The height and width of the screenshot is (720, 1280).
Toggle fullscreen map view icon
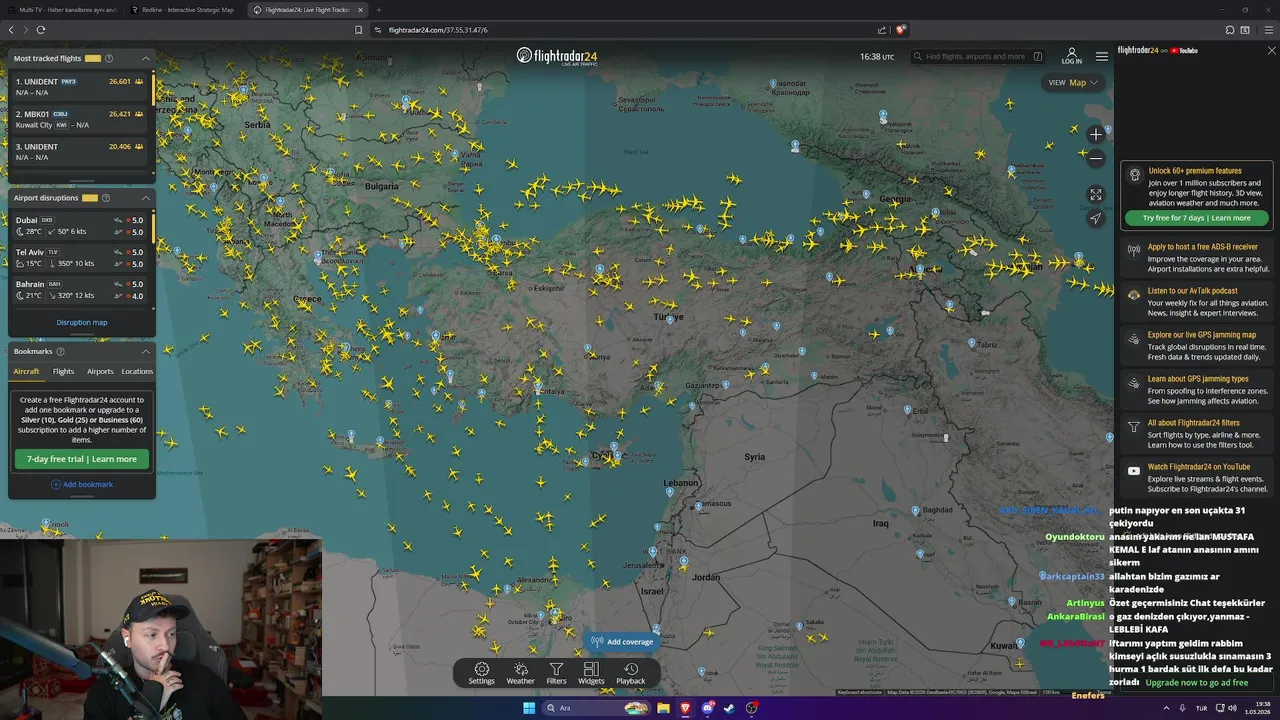click(1096, 195)
